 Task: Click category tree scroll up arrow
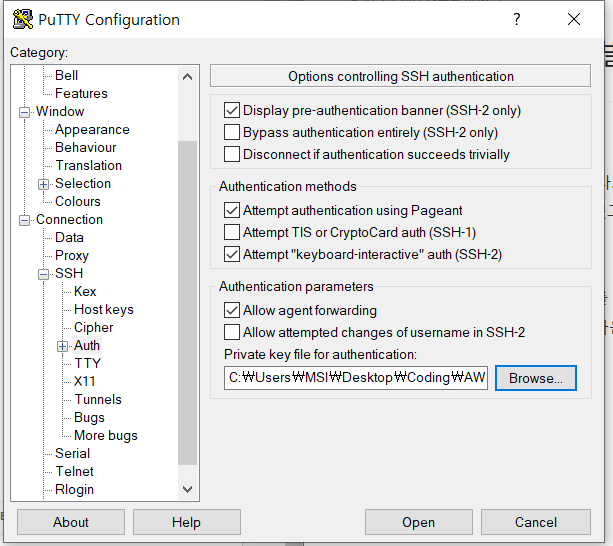[x=188, y=77]
